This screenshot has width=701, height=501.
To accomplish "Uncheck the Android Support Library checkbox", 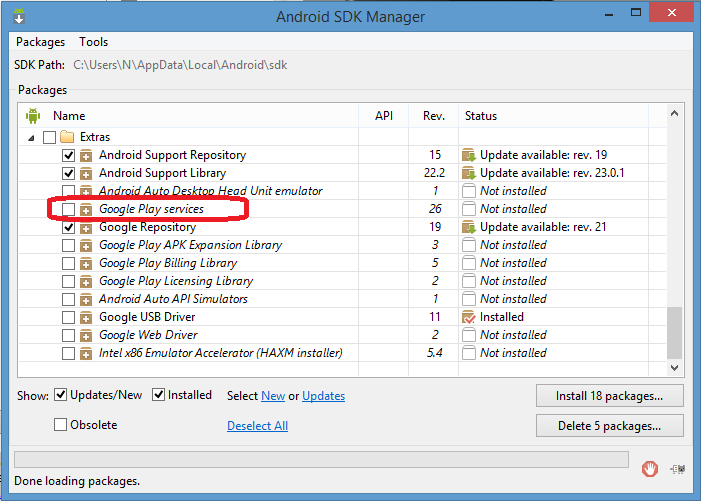I will pyautogui.click(x=68, y=173).
